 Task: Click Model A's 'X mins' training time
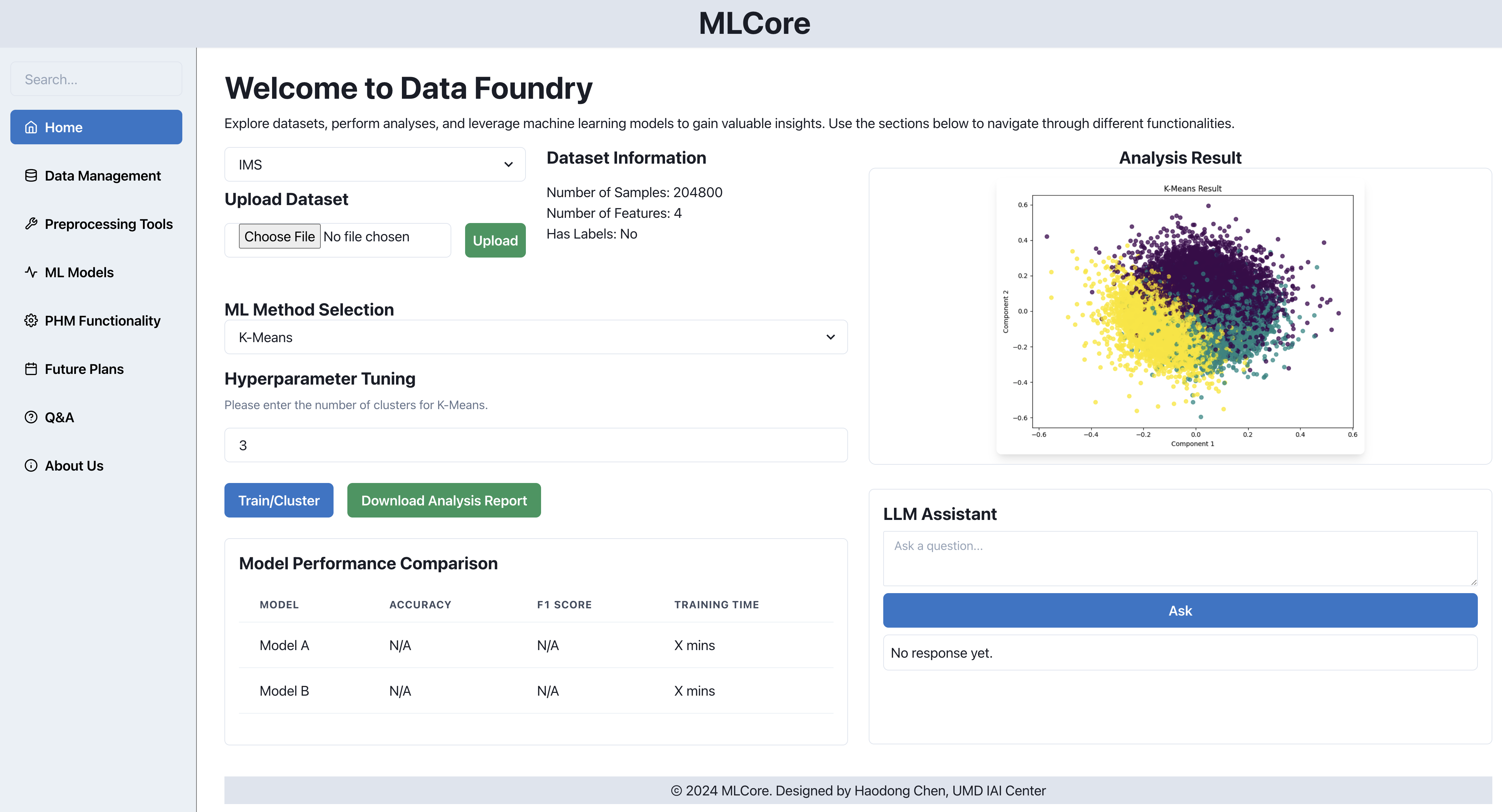(694, 645)
